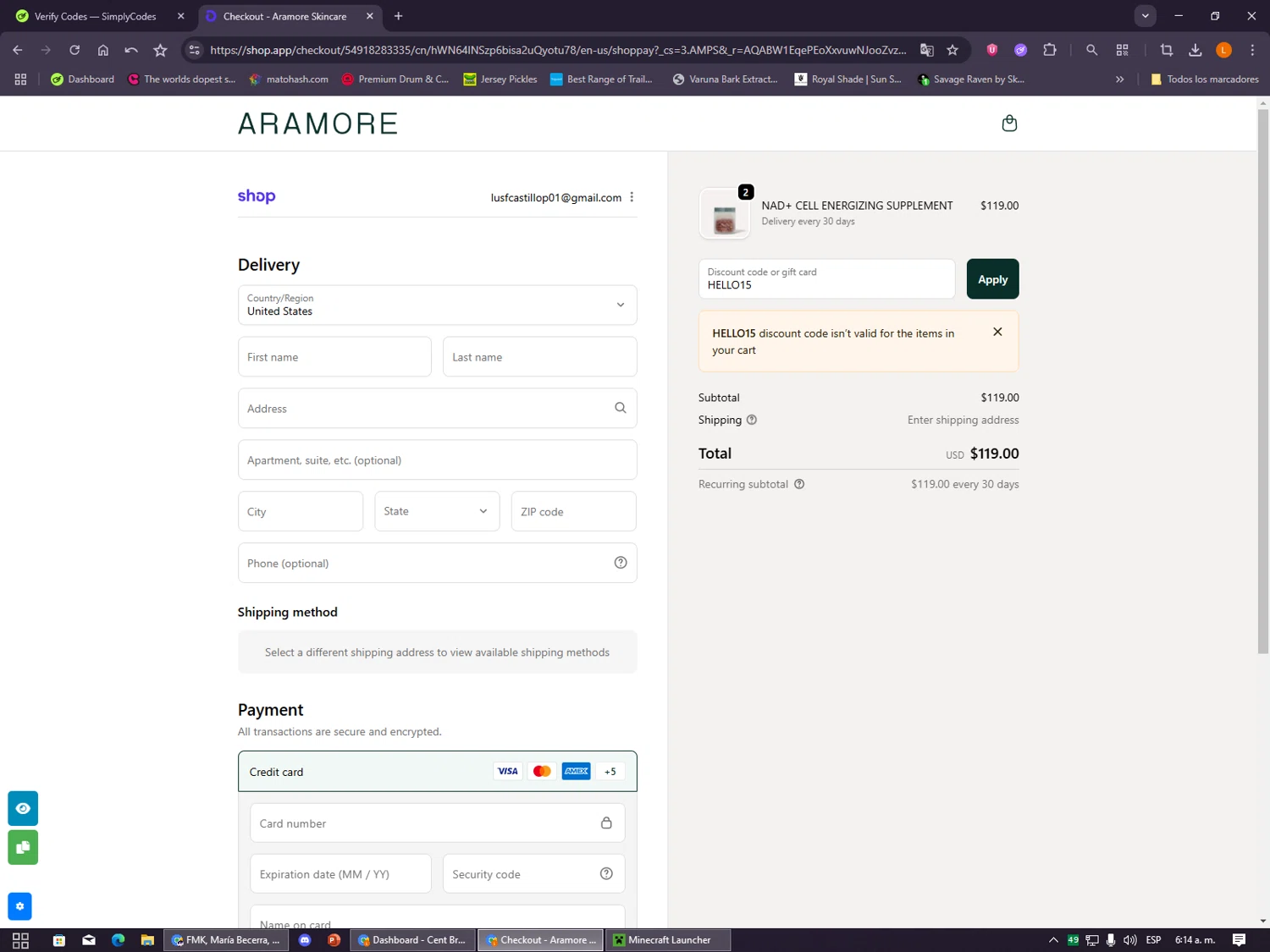Focus the Last name field
Viewport: 1270px width, 952px height.
click(x=539, y=356)
